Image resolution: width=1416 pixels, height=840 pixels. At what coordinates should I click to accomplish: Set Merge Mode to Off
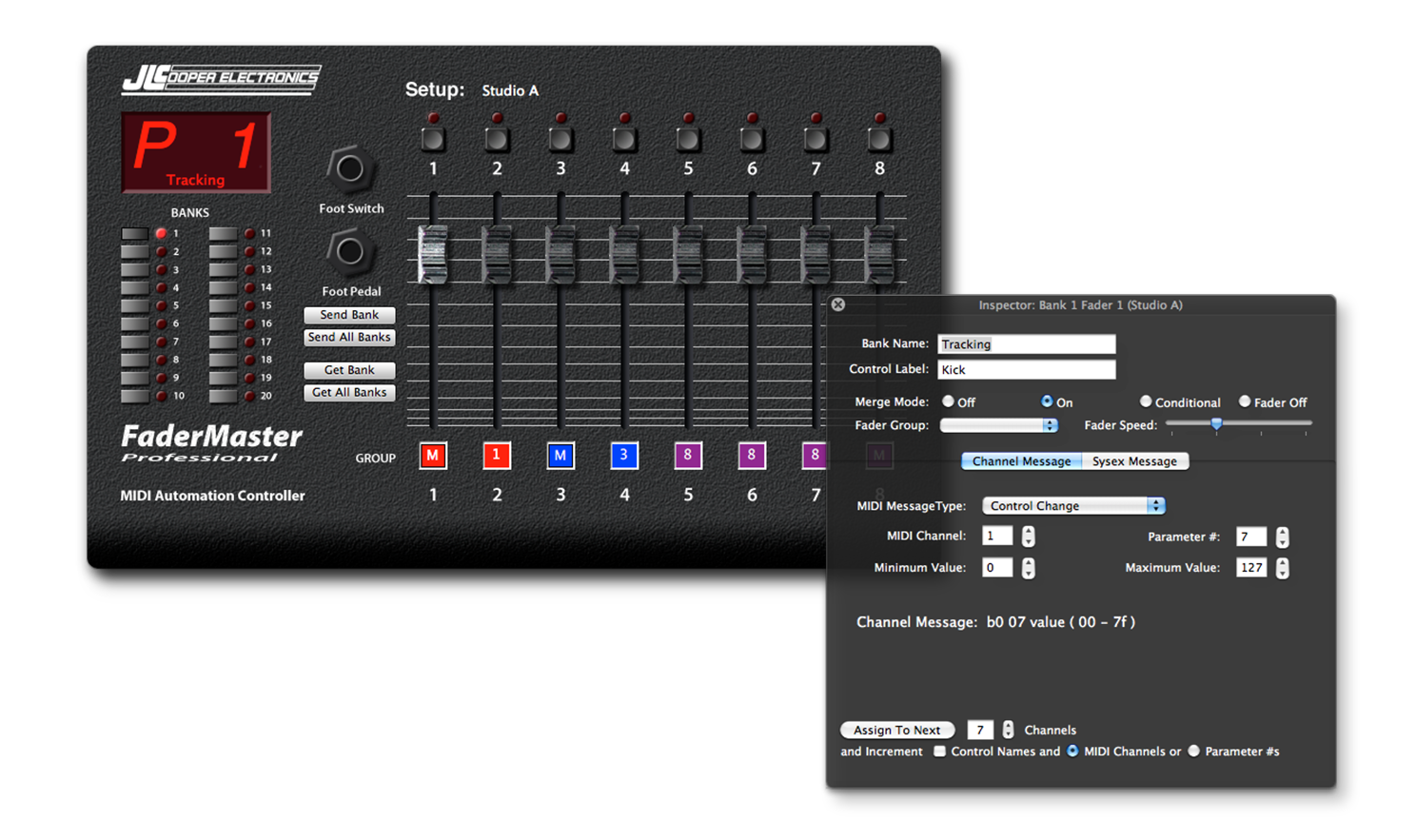pos(949,401)
